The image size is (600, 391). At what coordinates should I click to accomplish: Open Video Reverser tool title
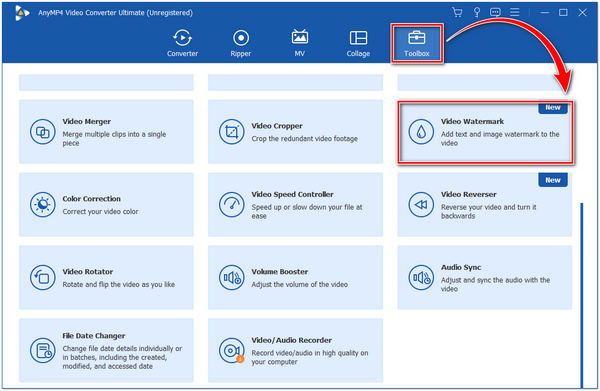coord(468,194)
